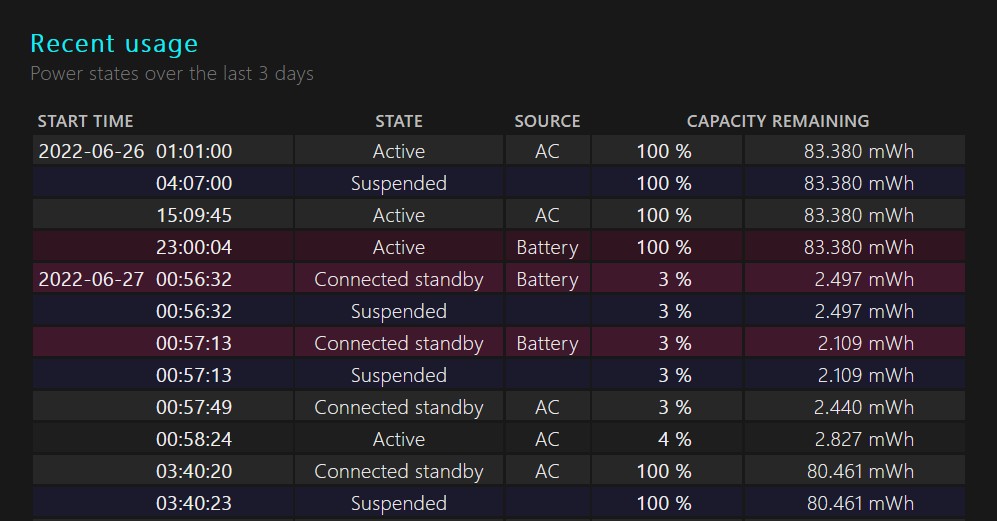Image resolution: width=997 pixels, height=521 pixels.
Task: Click the START TIME column header
Action: 85,122
